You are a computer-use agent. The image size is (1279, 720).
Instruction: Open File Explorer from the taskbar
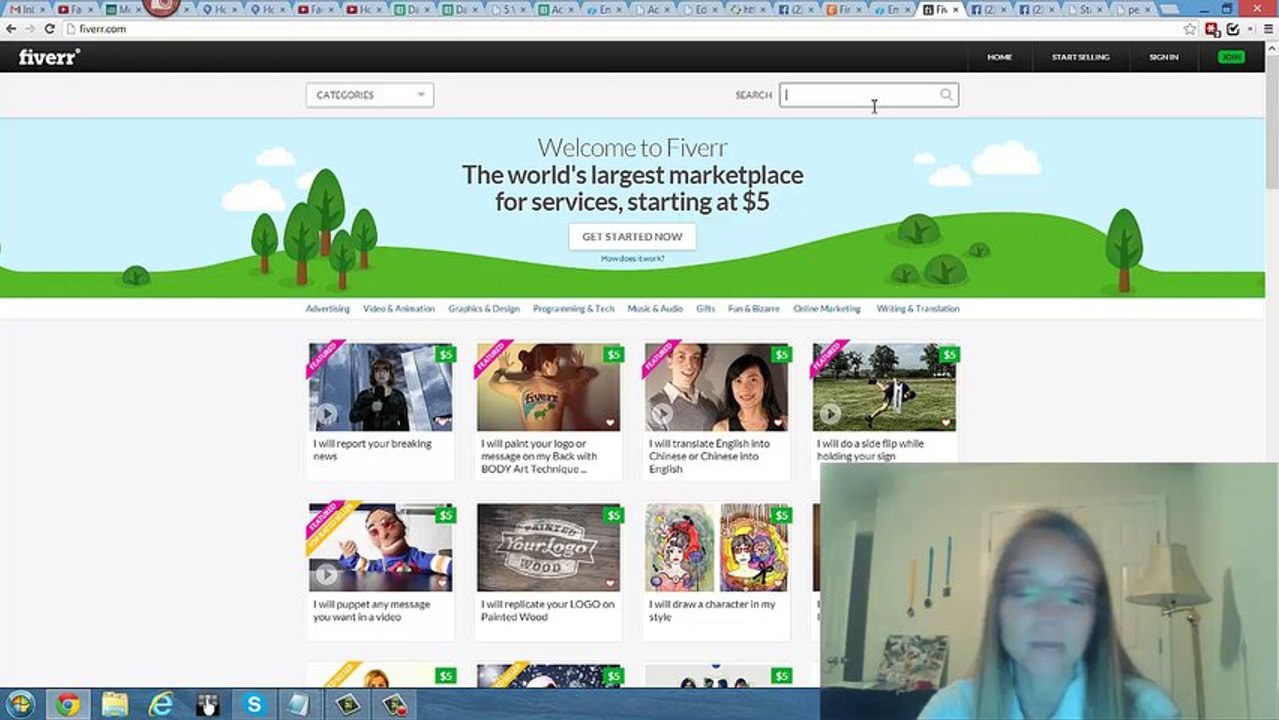[x=114, y=704]
